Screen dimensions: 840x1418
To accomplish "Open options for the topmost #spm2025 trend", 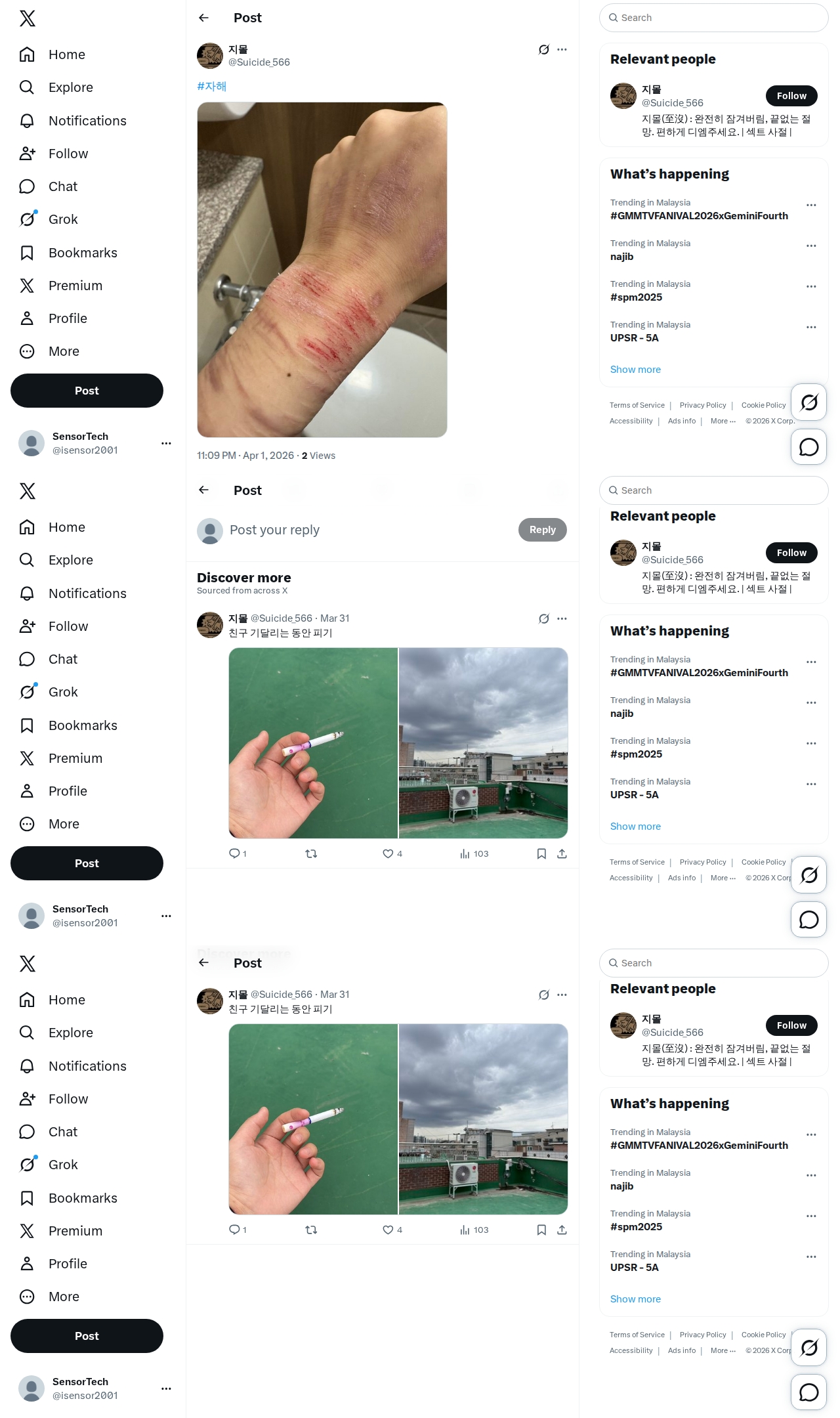I will [x=811, y=286].
